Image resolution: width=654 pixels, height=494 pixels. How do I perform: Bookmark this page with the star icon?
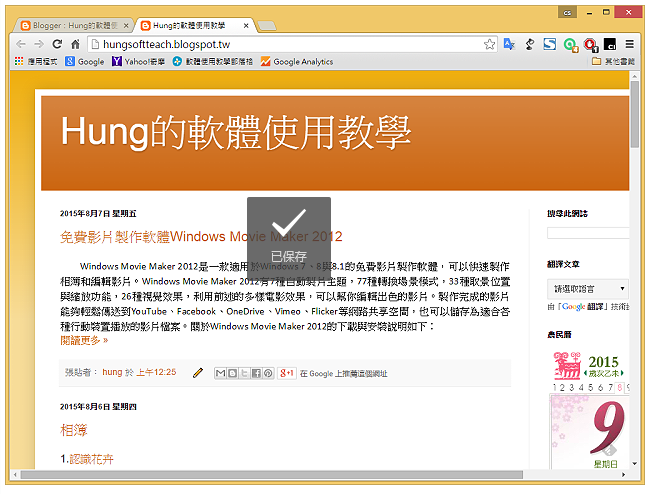[x=490, y=44]
